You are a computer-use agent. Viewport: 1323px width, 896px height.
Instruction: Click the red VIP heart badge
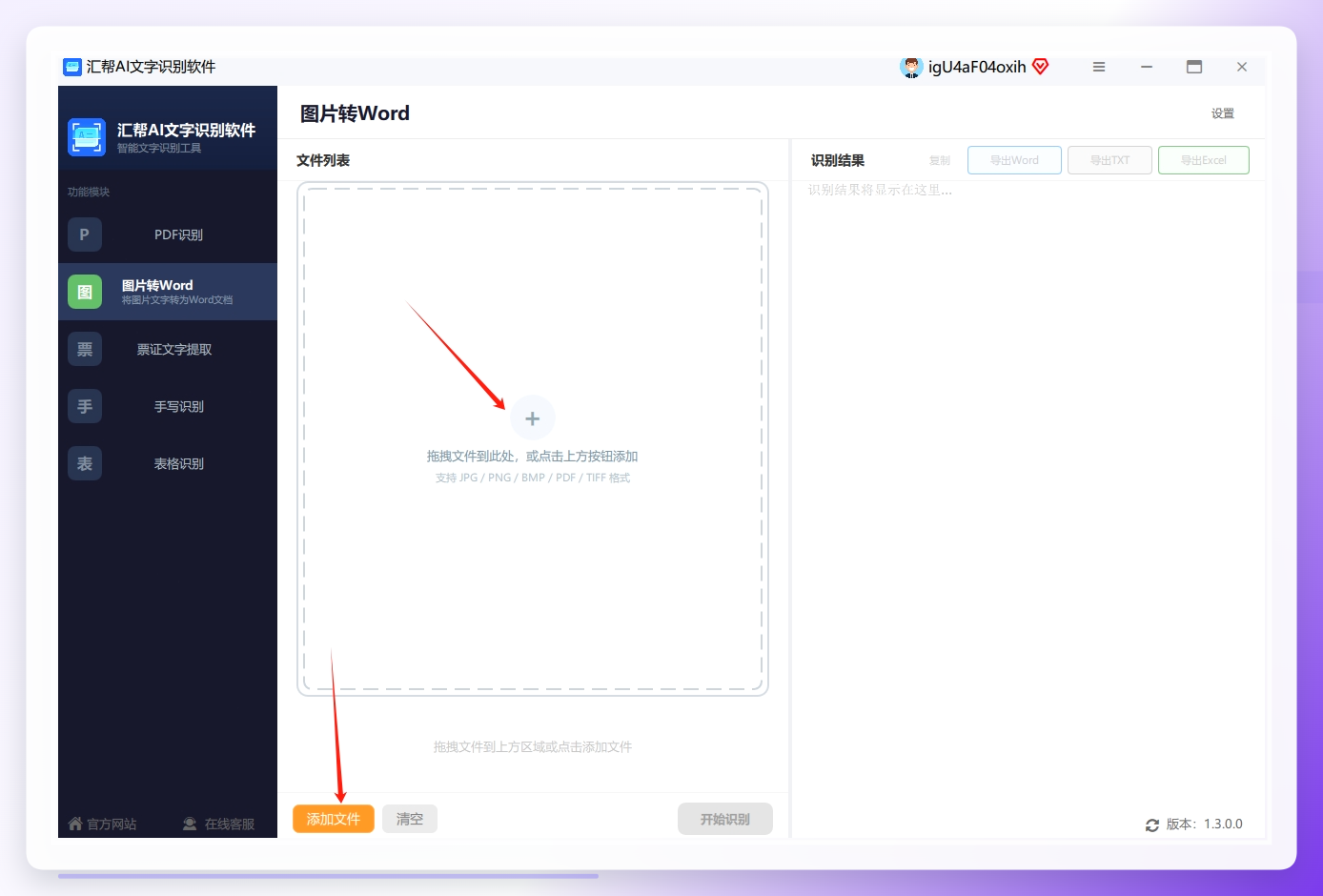click(1041, 66)
